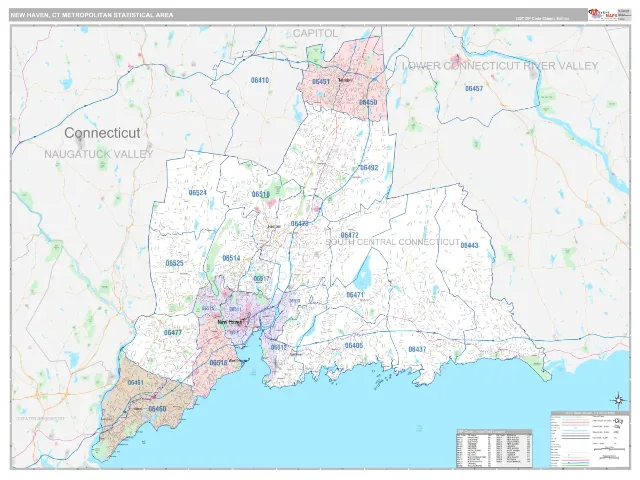Open the ZIP code index table
Screen dimensions: 640x480
494,448
